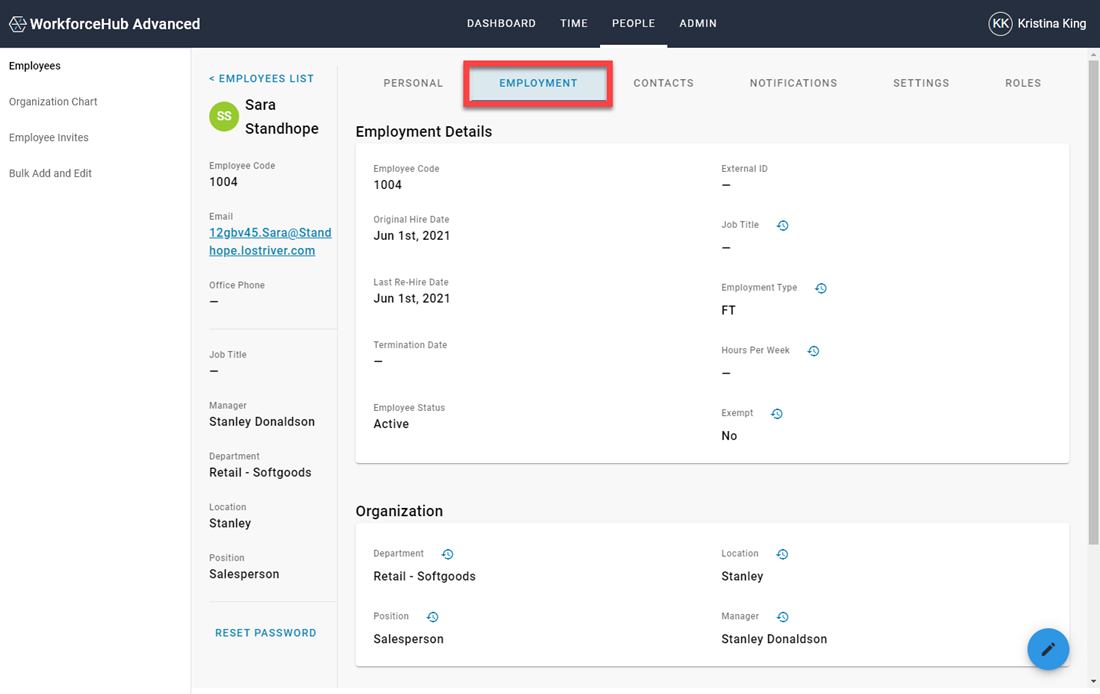View Hours Per Week history icon
The height and width of the screenshot is (694, 1100).
click(813, 351)
